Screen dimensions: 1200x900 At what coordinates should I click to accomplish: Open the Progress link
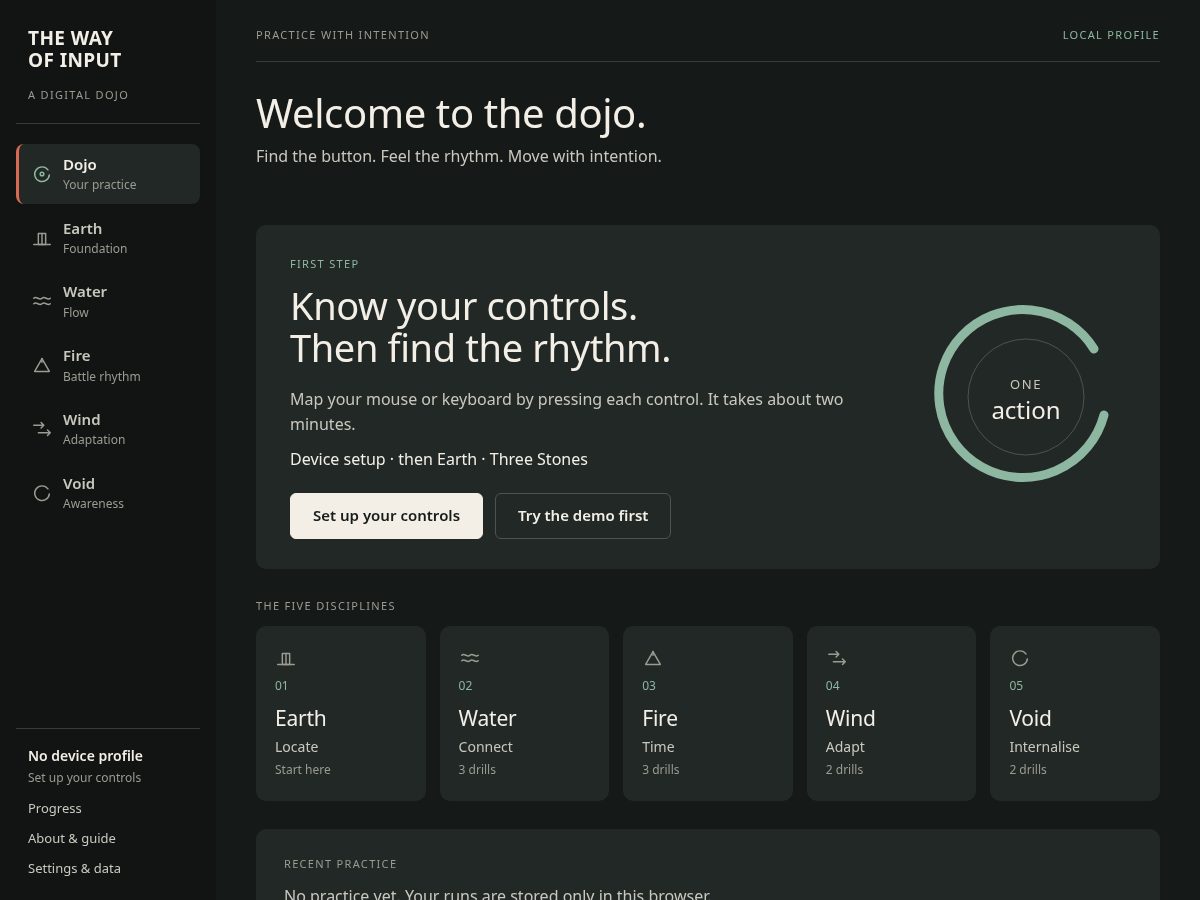55,808
